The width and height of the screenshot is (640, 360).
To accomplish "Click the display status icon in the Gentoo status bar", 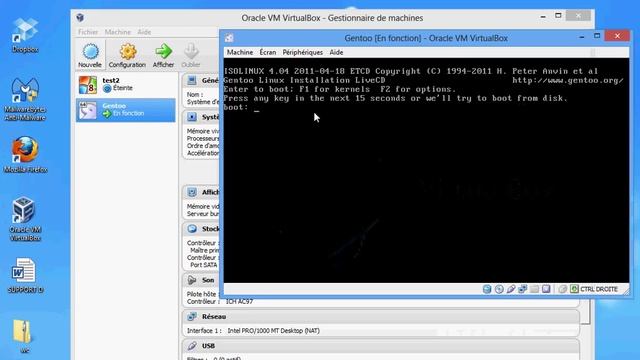I will click(x=546, y=289).
